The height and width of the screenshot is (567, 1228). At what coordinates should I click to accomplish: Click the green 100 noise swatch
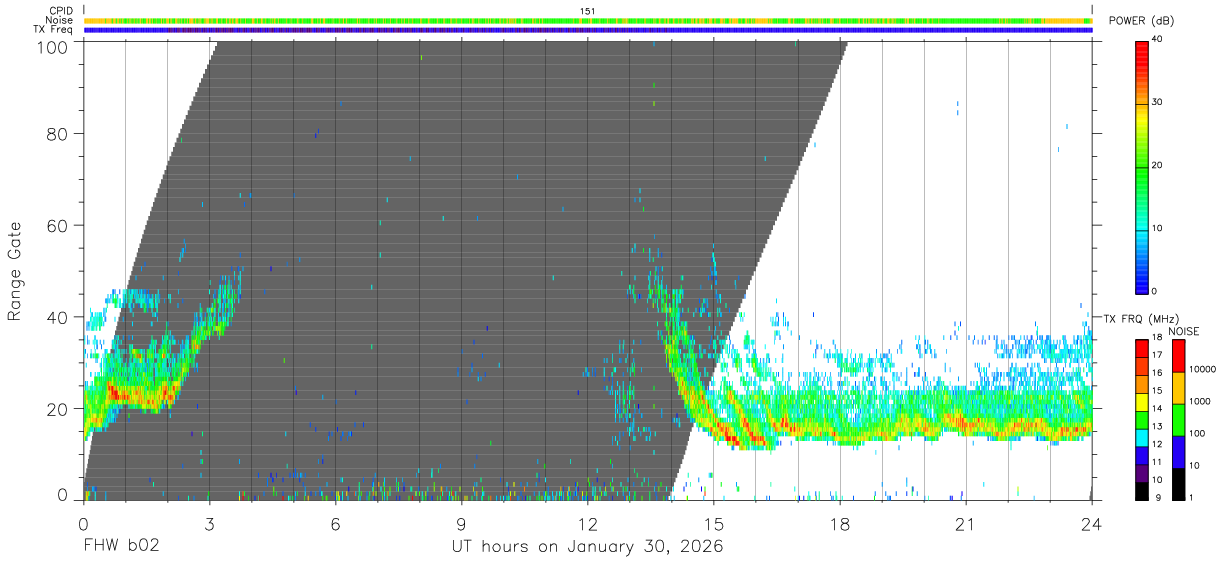[x=1178, y=419]
